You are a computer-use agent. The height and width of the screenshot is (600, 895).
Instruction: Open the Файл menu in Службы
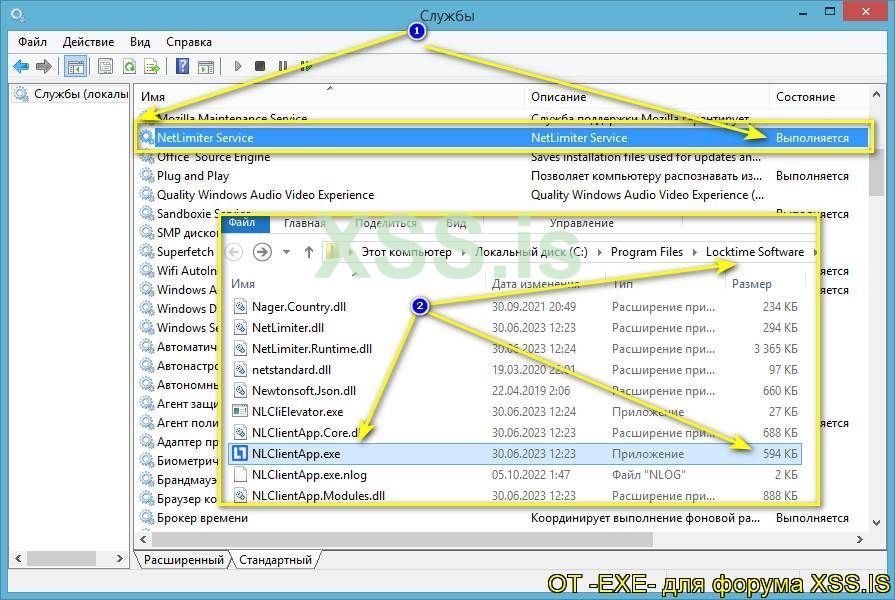coord(33,42)
